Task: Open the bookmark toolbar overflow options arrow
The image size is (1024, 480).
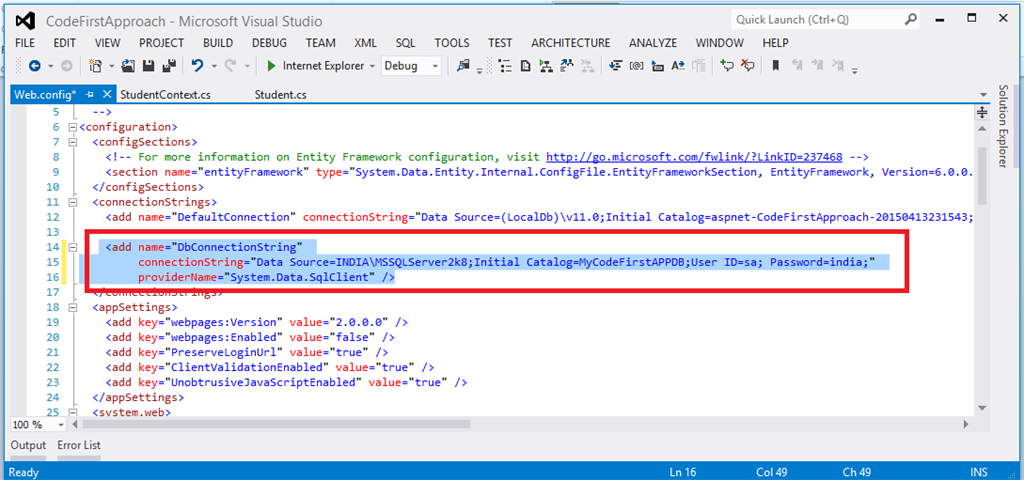Action: click(x=854, y=71)
